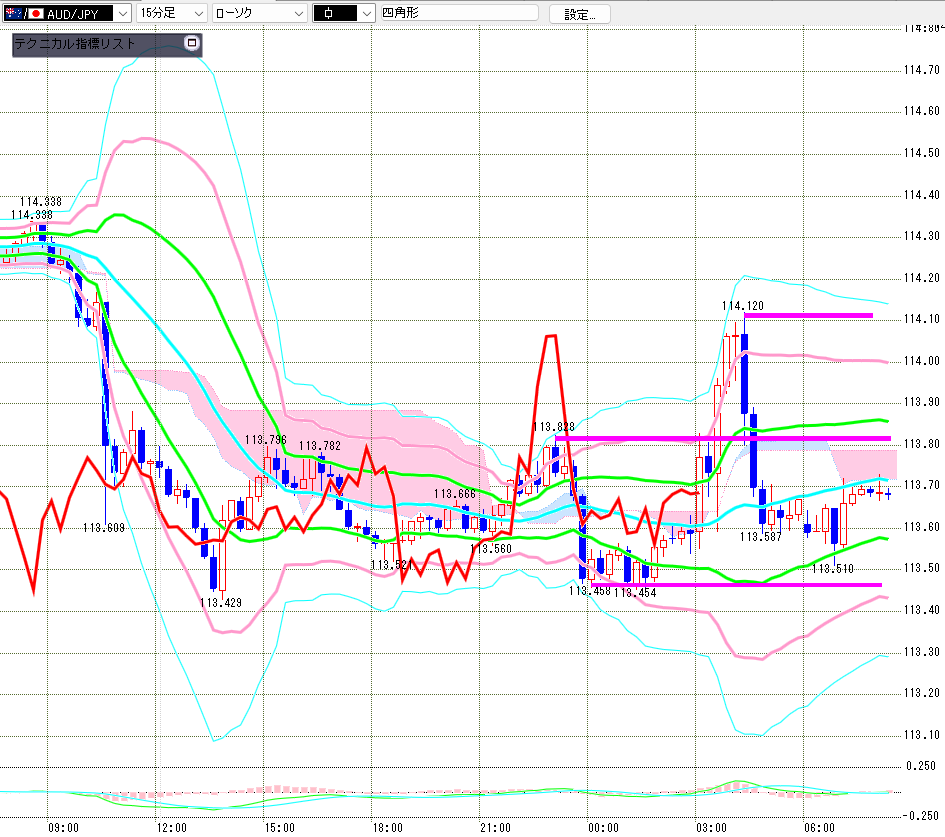Click the 四角形 shape input field
This screenshot has width=945, height=837.
(459, 13)
